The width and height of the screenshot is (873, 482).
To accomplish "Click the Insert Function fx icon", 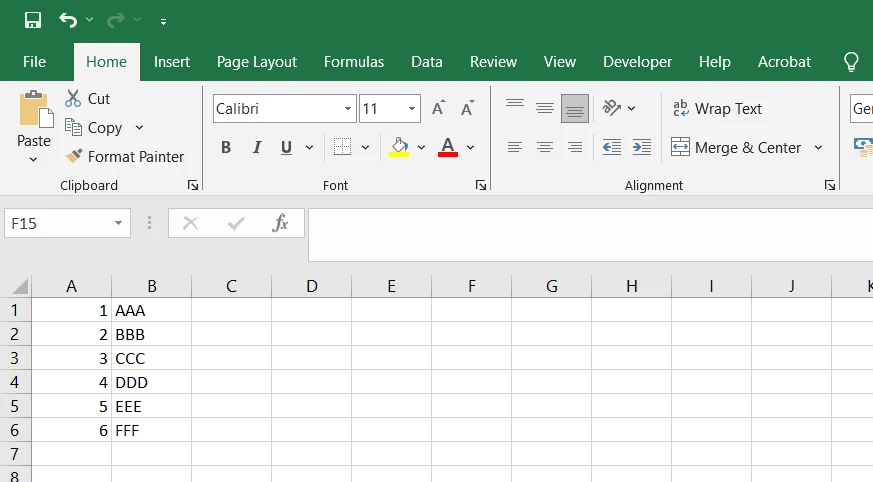I will pyautogui.click(x=281, y=223).
